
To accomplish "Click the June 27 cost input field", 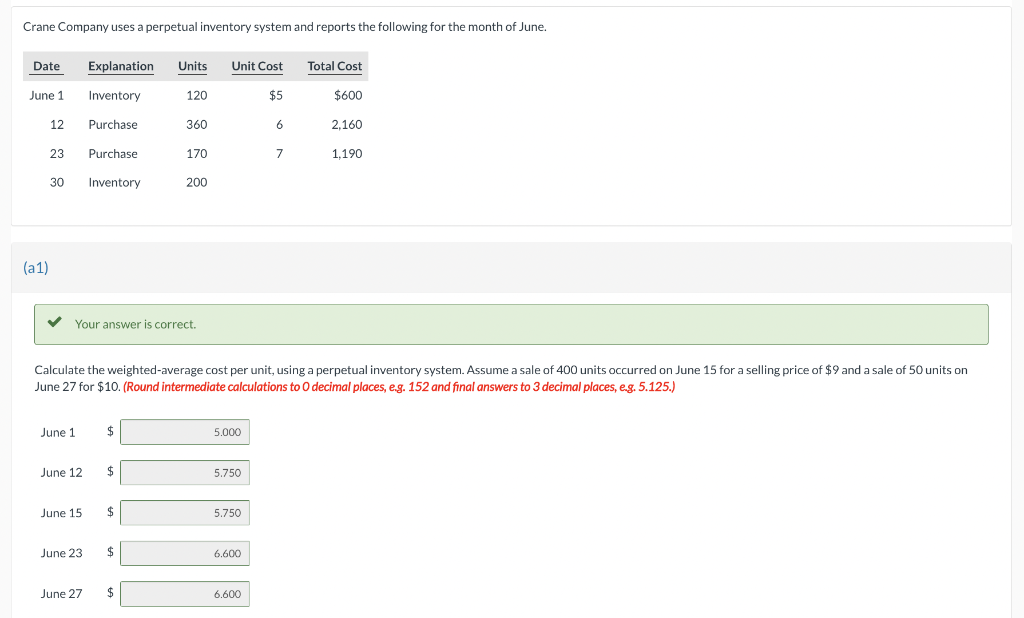I will click(185, 594).
